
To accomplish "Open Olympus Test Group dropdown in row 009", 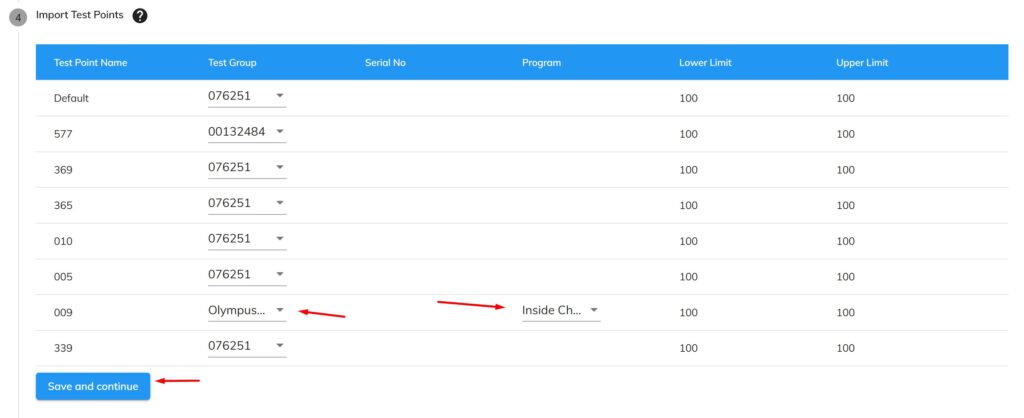I will pyautogui.click(x=247, y=311).
